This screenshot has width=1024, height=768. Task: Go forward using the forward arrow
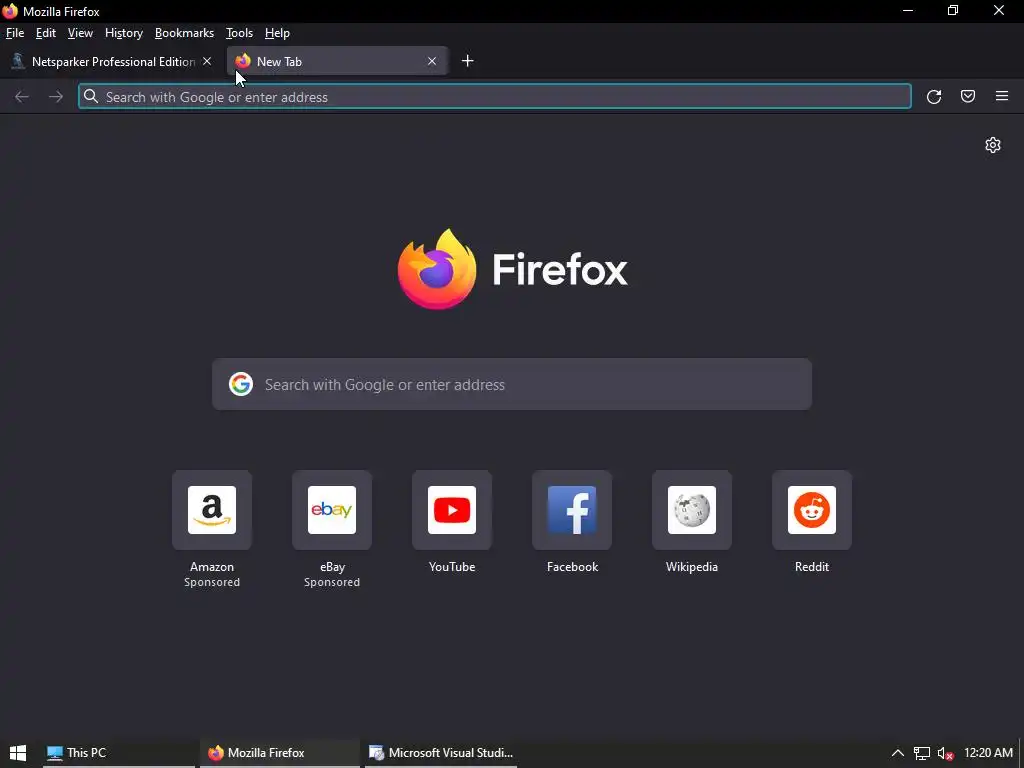click(56, 97)
